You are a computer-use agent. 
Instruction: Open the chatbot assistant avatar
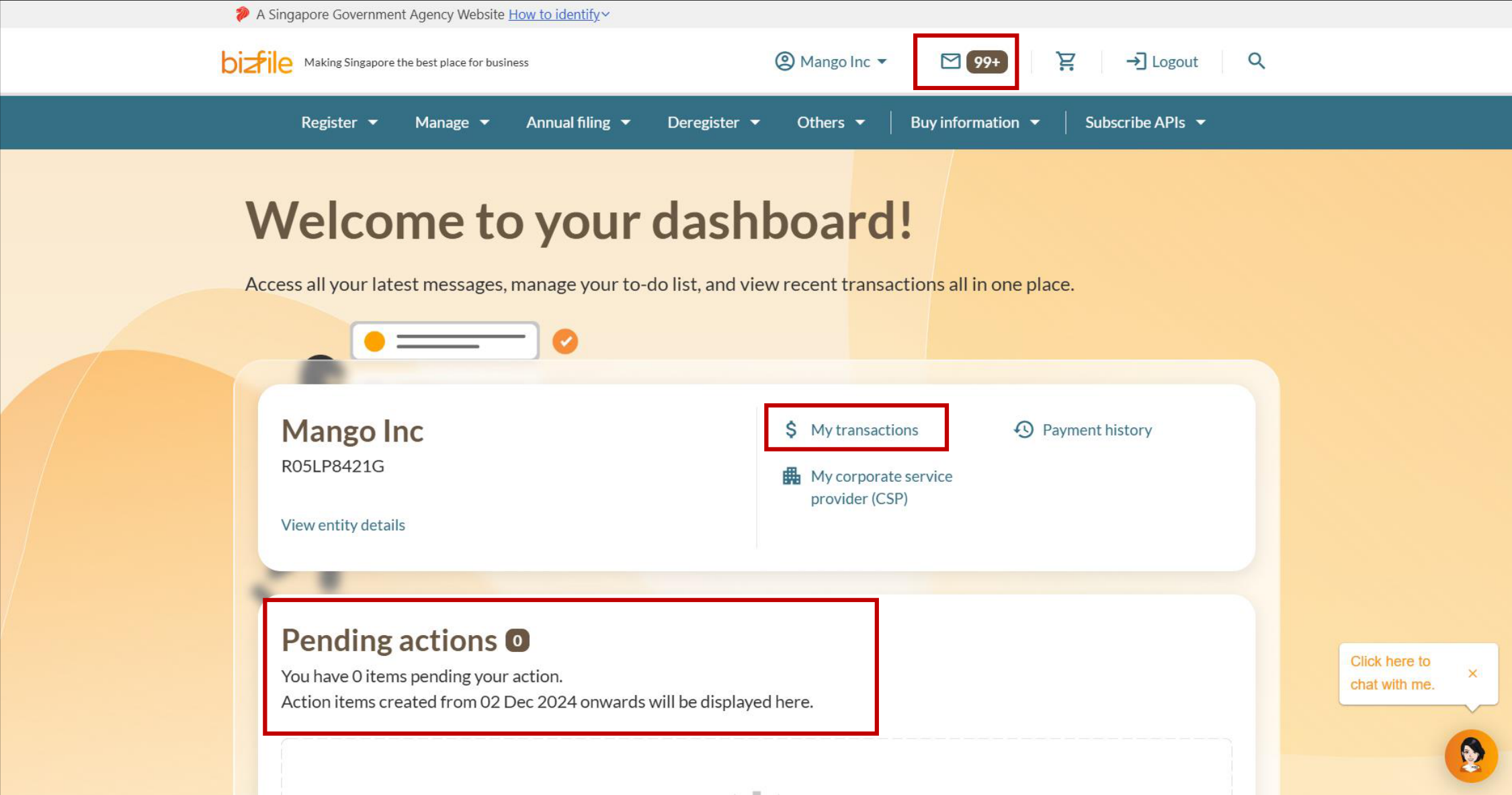pyautogui.click(x=1471, y=755)
